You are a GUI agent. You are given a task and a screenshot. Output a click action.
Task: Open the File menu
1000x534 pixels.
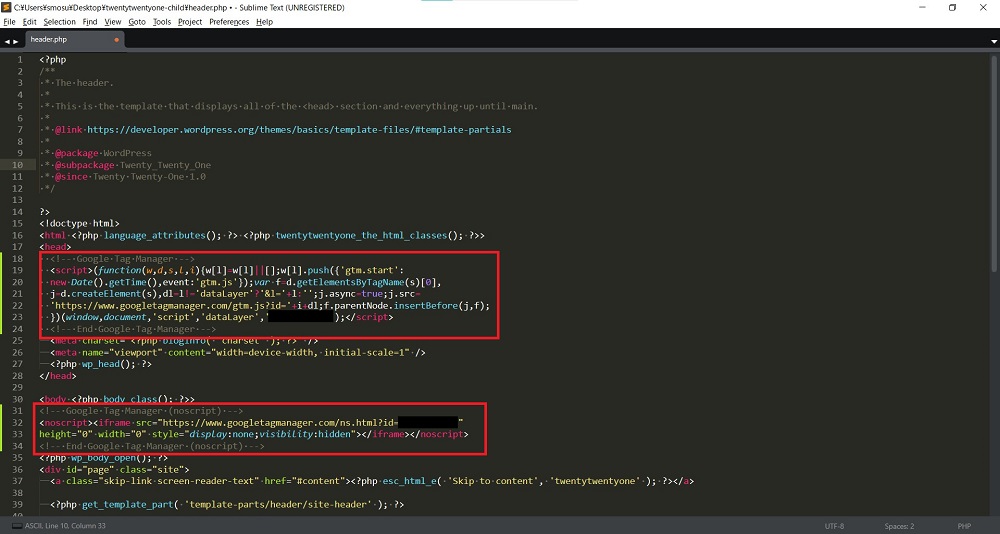pyautogui.click(x=9, y=22)
